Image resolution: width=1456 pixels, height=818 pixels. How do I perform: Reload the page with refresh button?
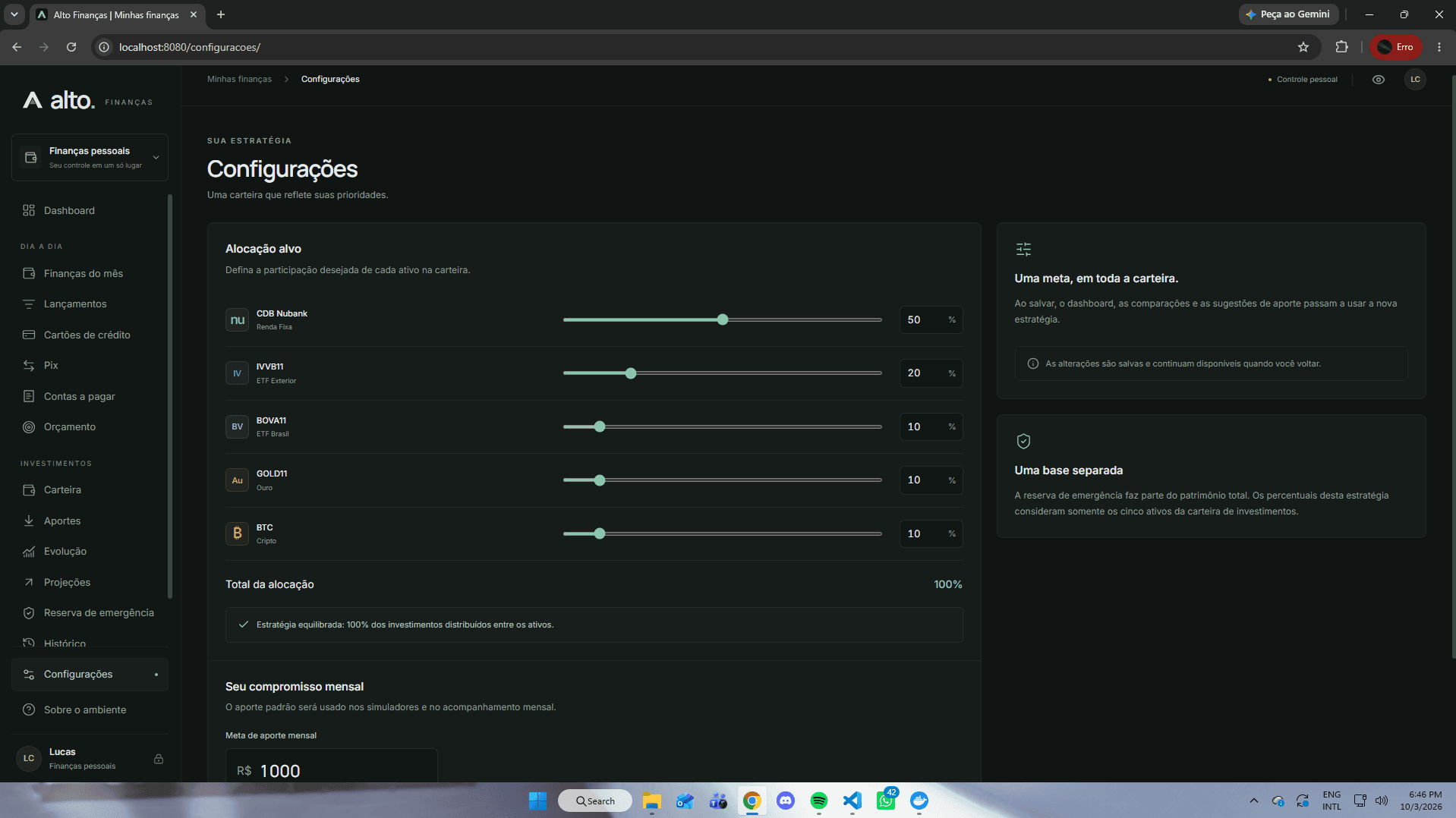[71, 47]
